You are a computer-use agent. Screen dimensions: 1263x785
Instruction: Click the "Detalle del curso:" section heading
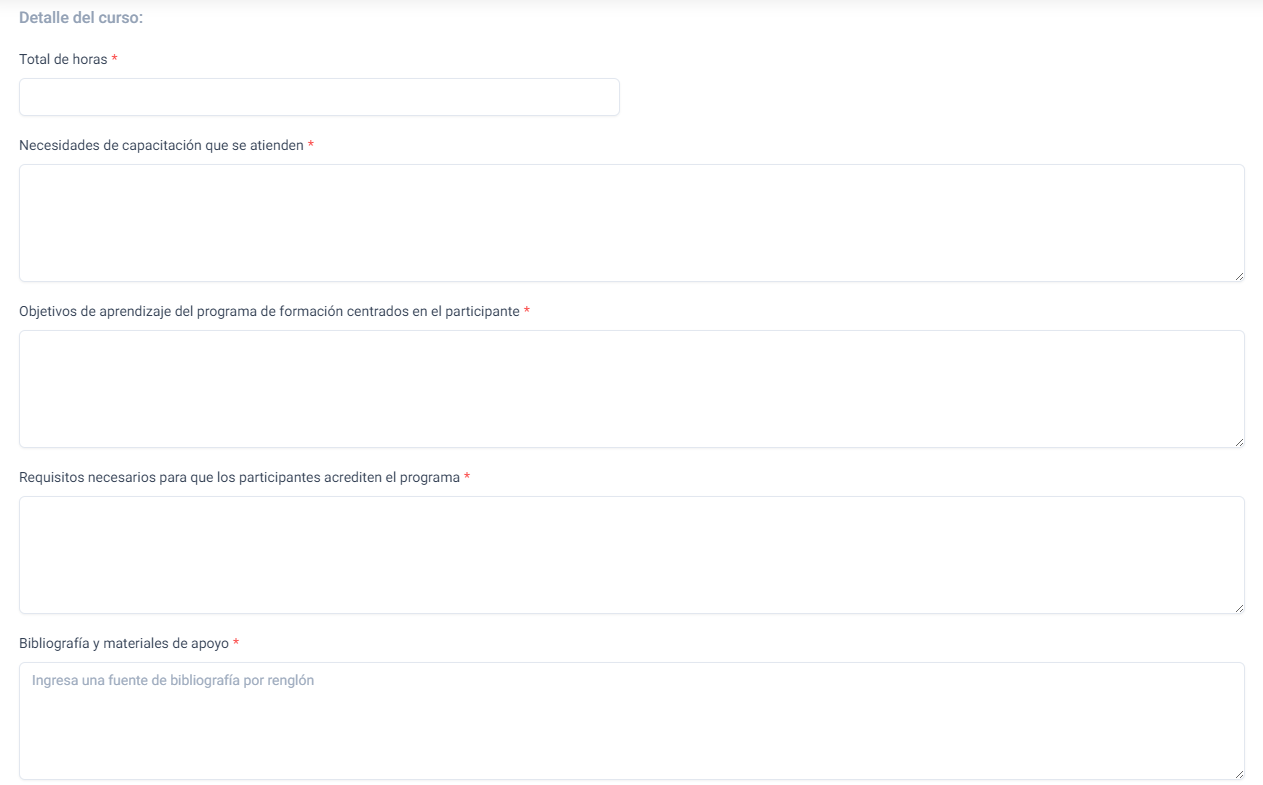coord(81,18)
